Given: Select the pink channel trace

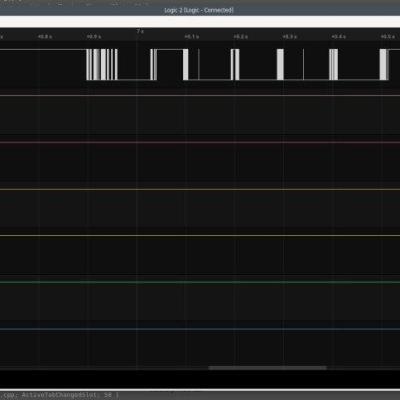Looking at the screenshot, I should point(200,142).
